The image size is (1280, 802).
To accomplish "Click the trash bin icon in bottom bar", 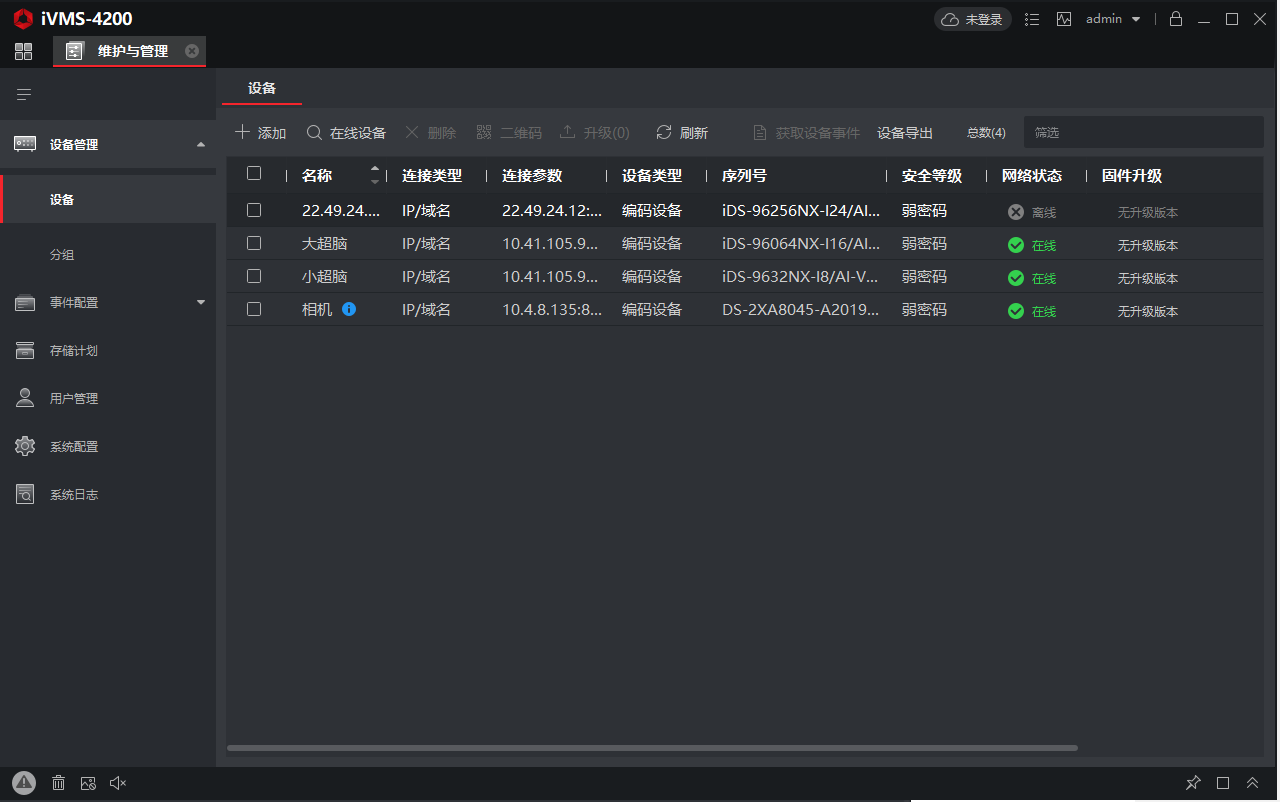I will pyautogui.click(x=59, y=783).
